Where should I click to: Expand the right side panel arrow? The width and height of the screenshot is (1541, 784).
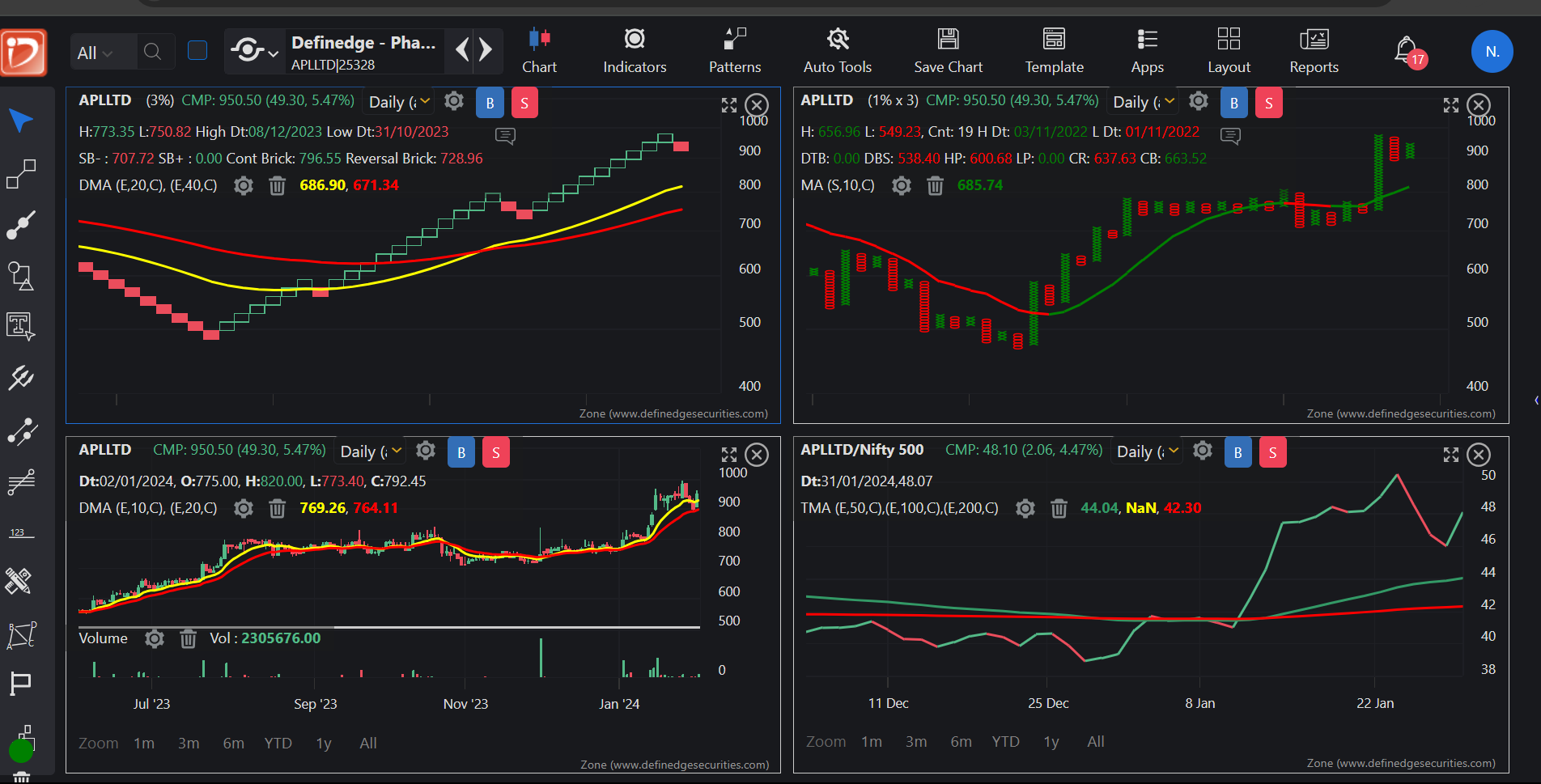coord(1535,400)
